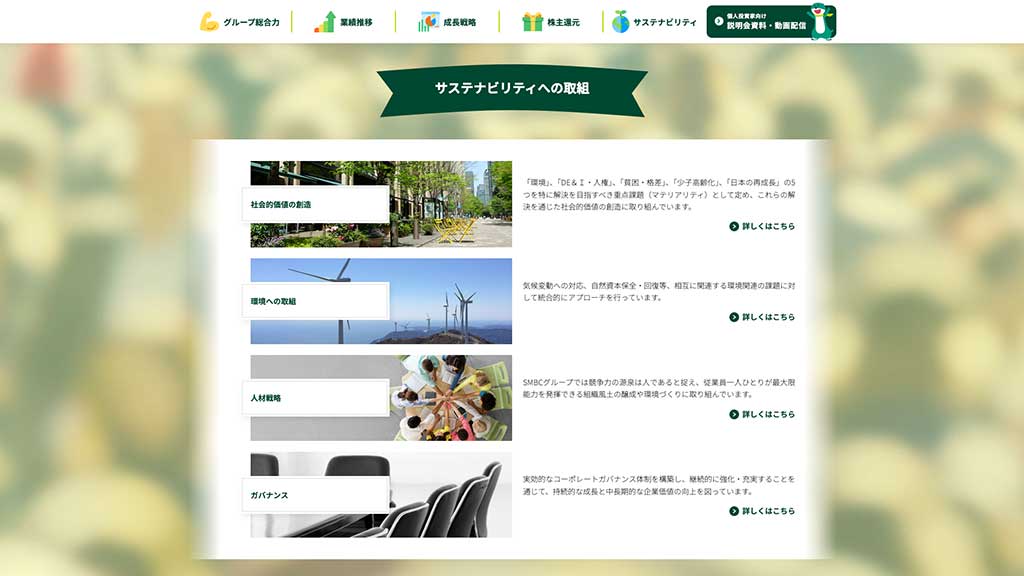The image size is (1024, 576).
Task: Click the green mascot character in the header
Action: click(821, 21)
